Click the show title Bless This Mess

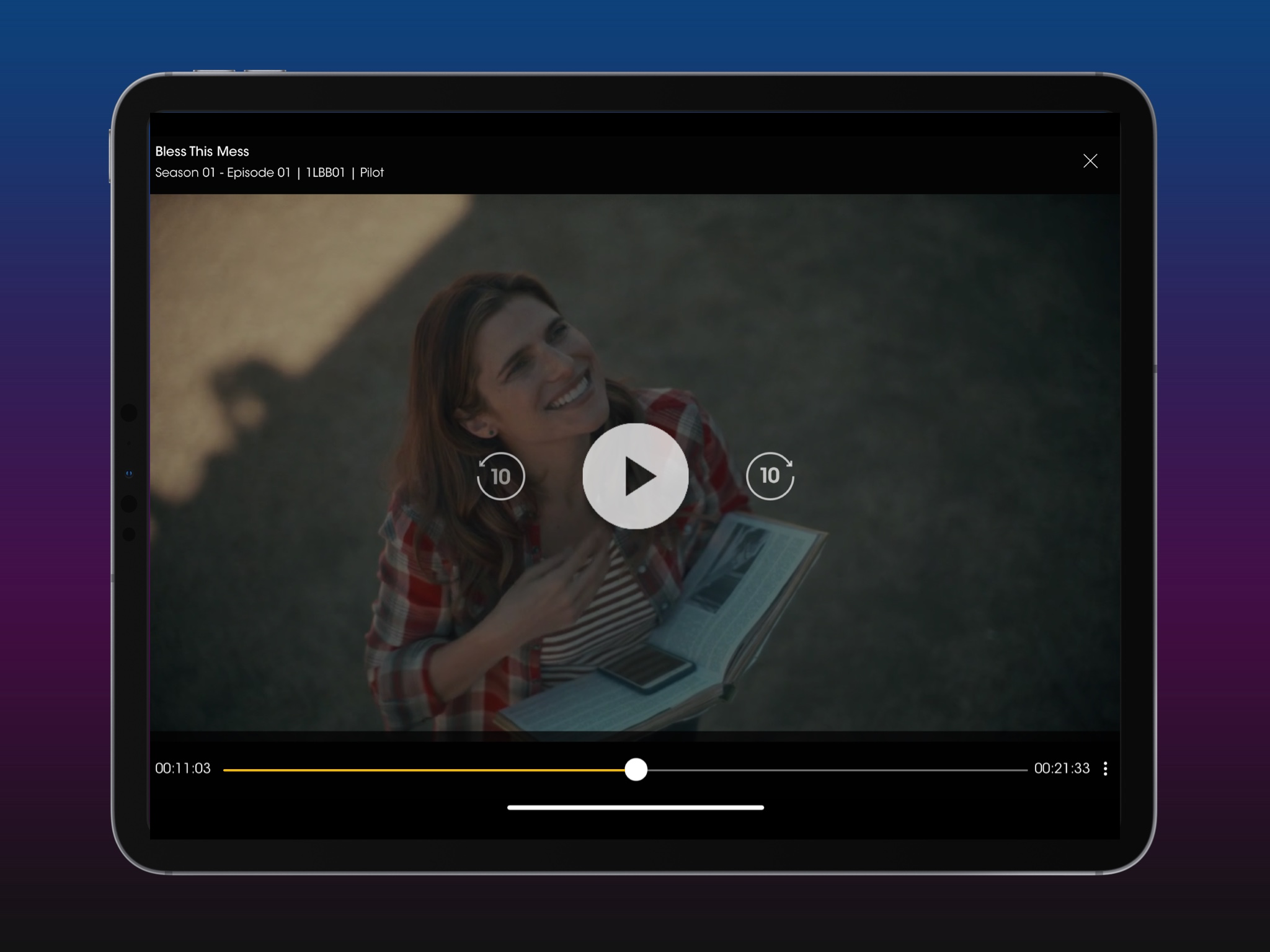202,151
